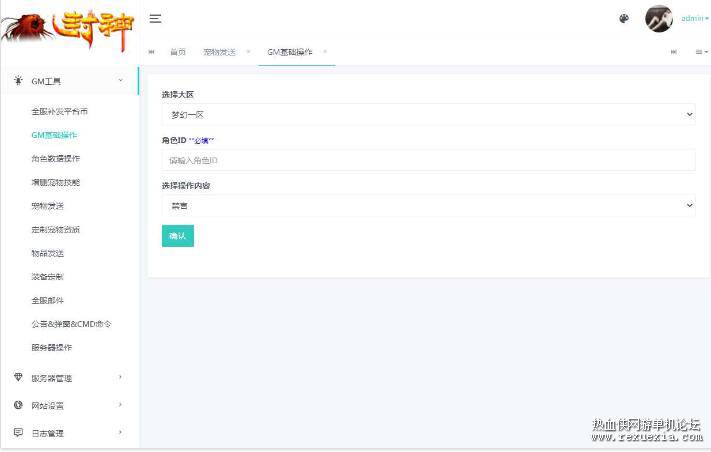The width and height of the screenshot is (711, 452).
Task: Expand the 网站设置 chevron
Action: (120, 405)
